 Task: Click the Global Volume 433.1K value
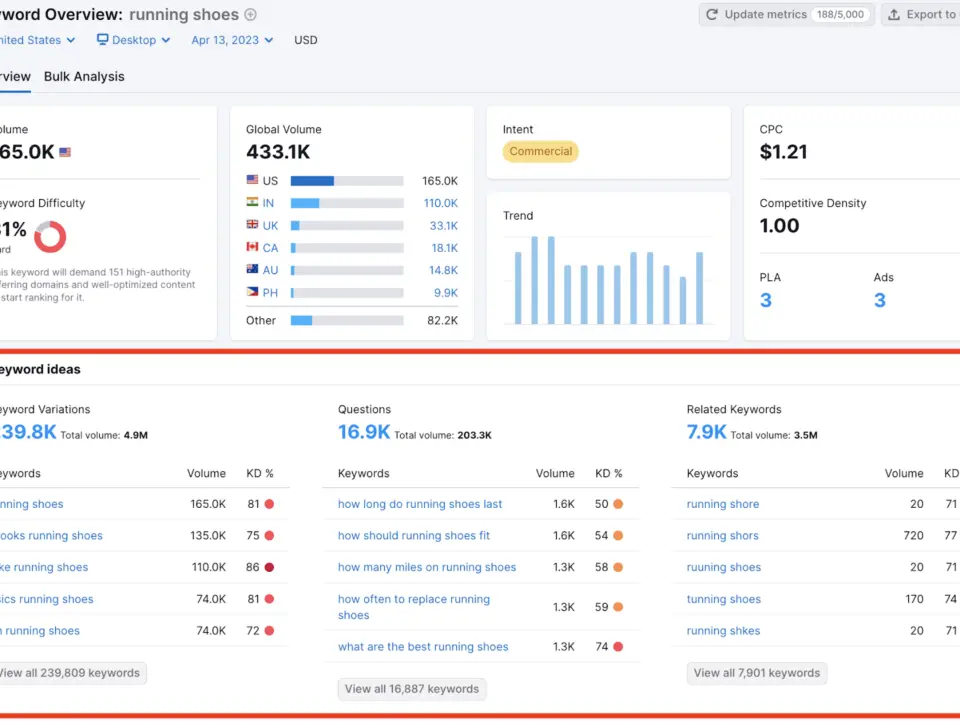click(x=278, y=151)
